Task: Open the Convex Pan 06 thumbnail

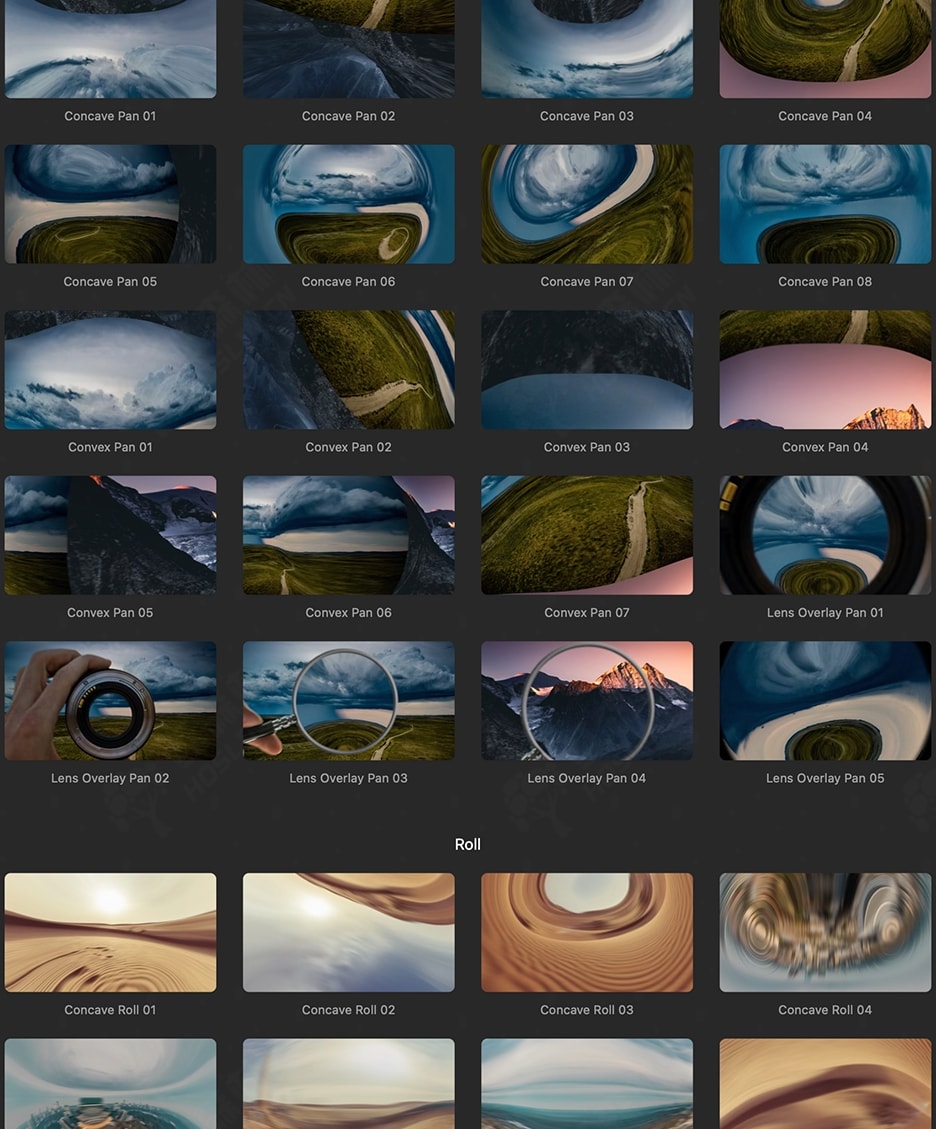Action: pyautogui.click(x=348, y=535)
